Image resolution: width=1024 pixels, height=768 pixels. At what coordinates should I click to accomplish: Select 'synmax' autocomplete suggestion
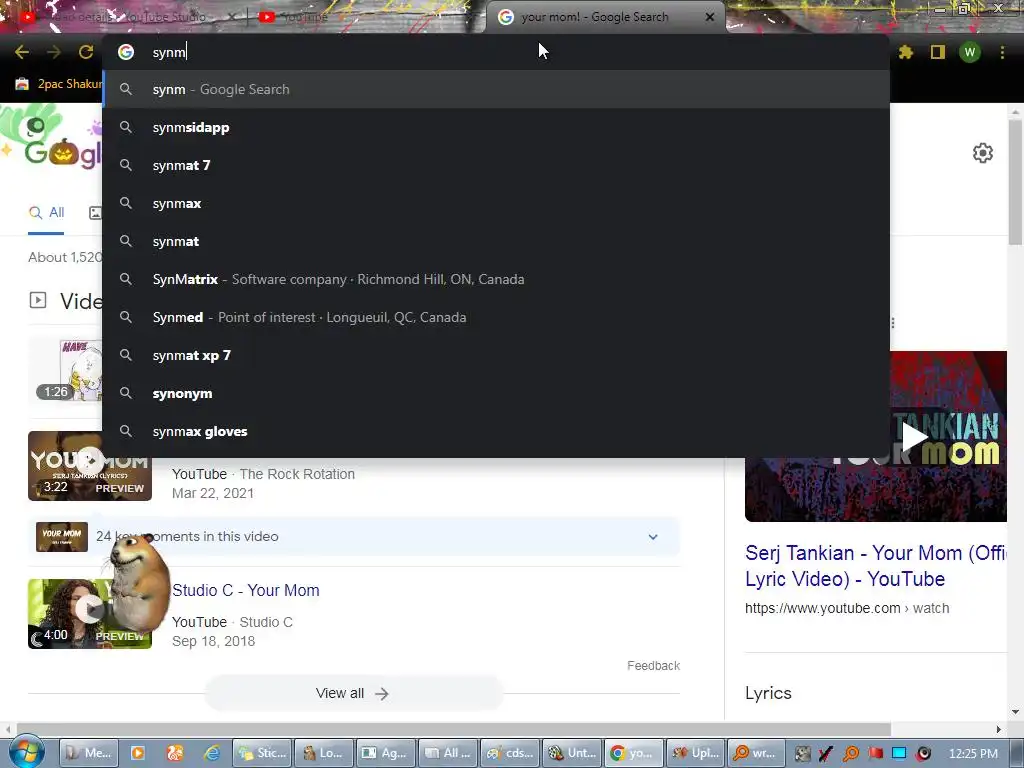(496, 203)
